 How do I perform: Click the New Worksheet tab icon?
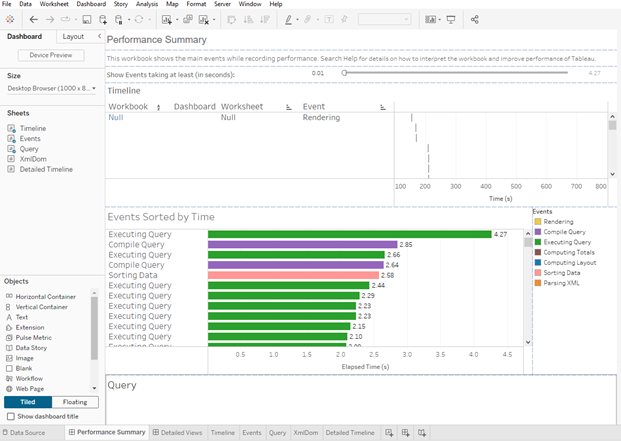(x=389, y=432)
